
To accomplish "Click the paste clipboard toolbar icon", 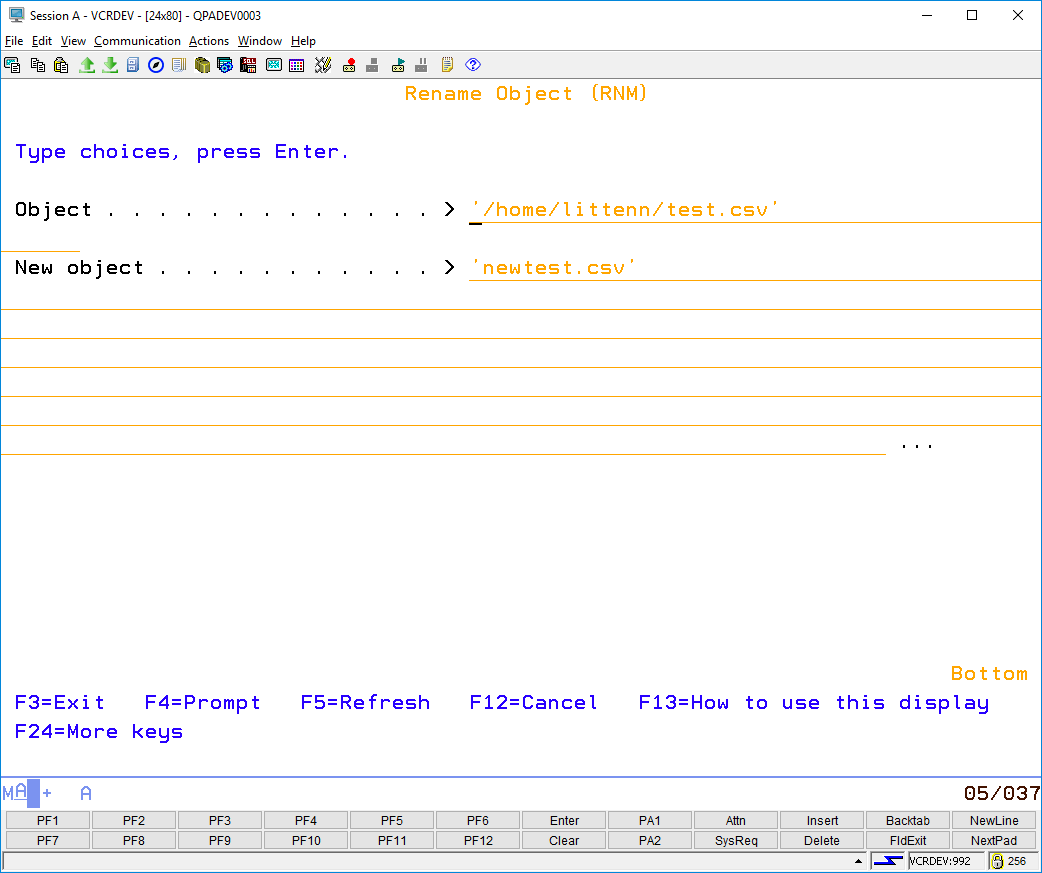I will coord(61,65).
